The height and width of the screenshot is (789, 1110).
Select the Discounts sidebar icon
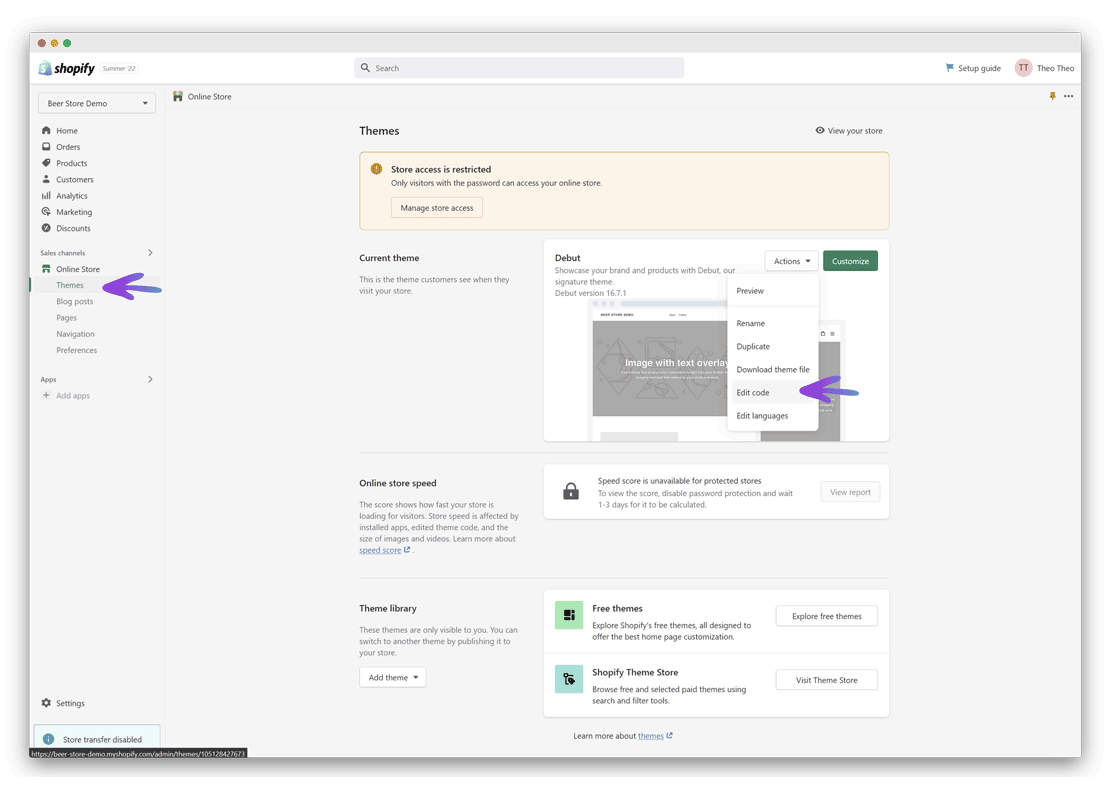(x=46, y=228)
